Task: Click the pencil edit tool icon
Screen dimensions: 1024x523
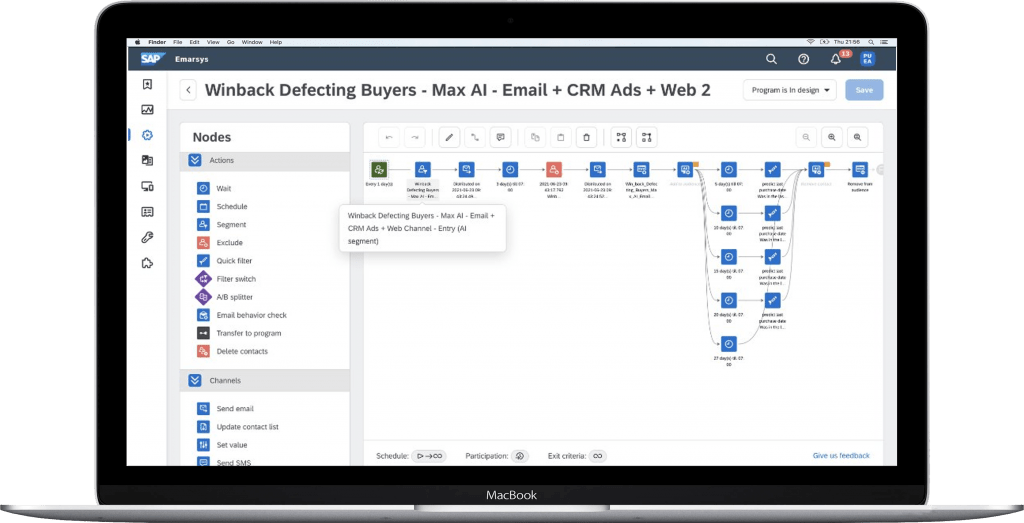Action: (x=449, y=137)
